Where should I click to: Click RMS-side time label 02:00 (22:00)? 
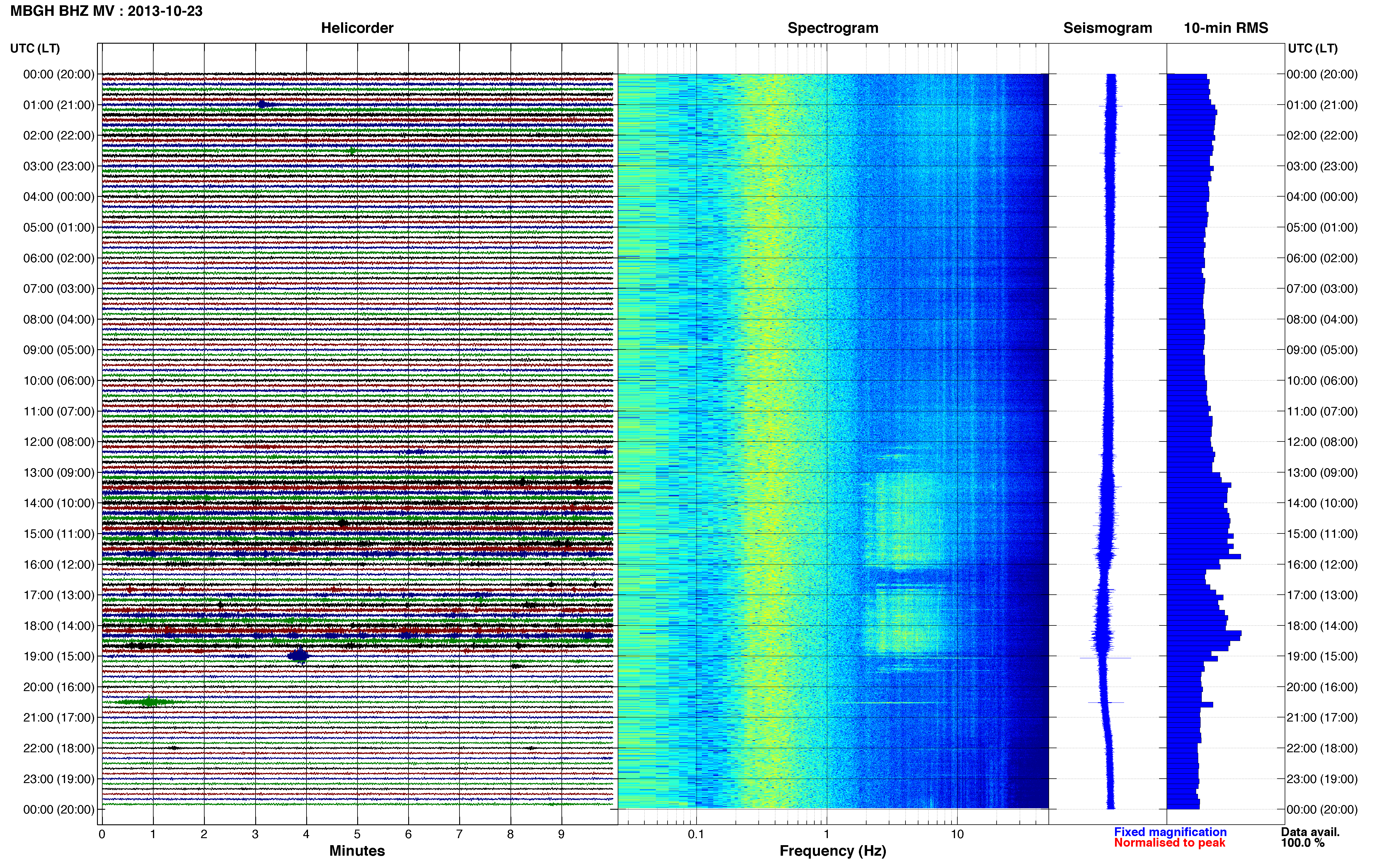click(1322, 135)
